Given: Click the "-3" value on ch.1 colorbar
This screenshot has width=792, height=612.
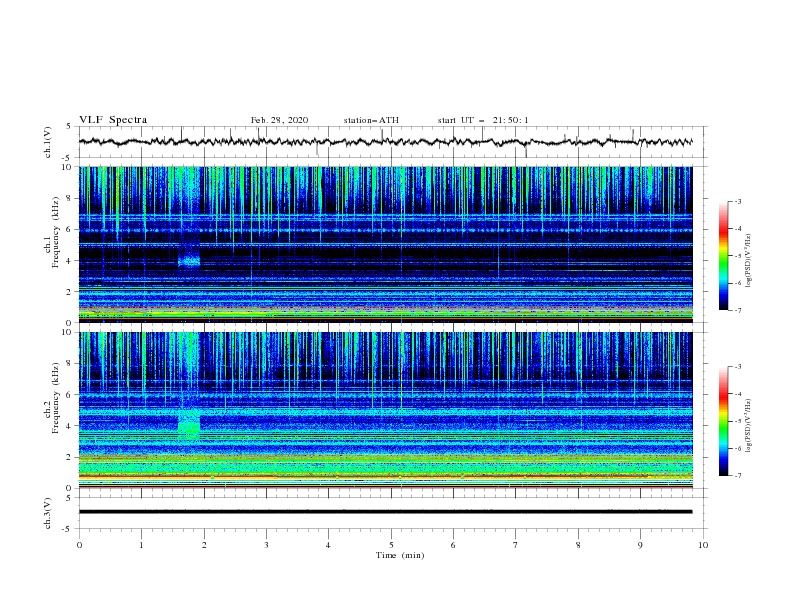Looking at the screenshot, I should (738, 201).
